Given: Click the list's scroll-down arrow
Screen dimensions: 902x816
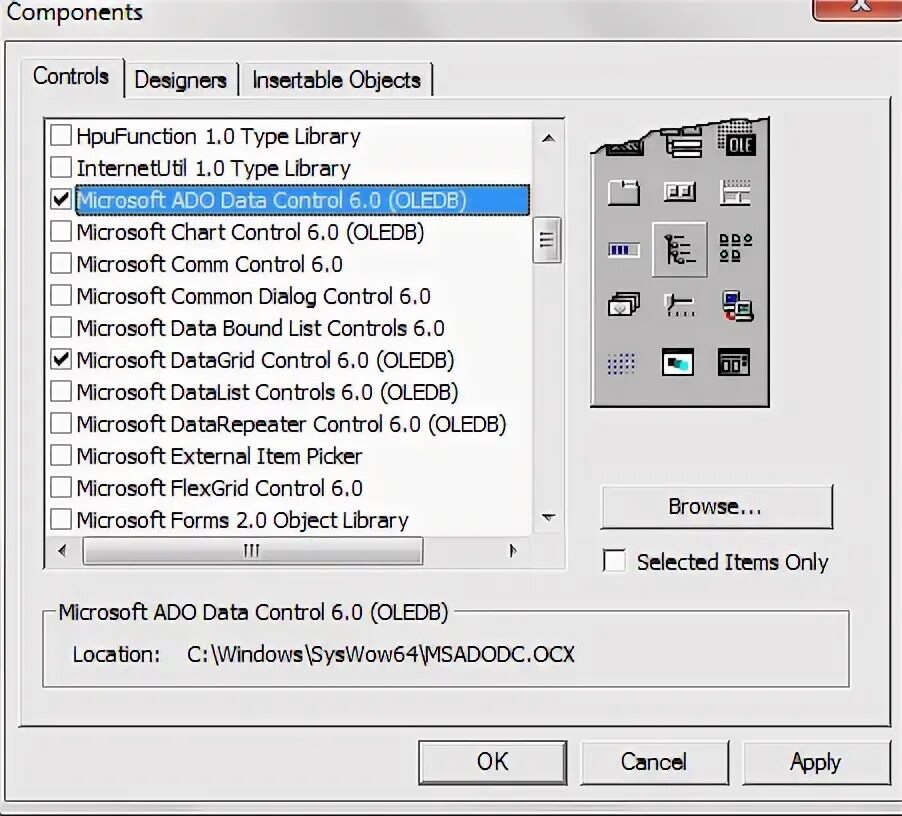Looking at the screenshot, I should pyautogui.click(x=548, y=517).
